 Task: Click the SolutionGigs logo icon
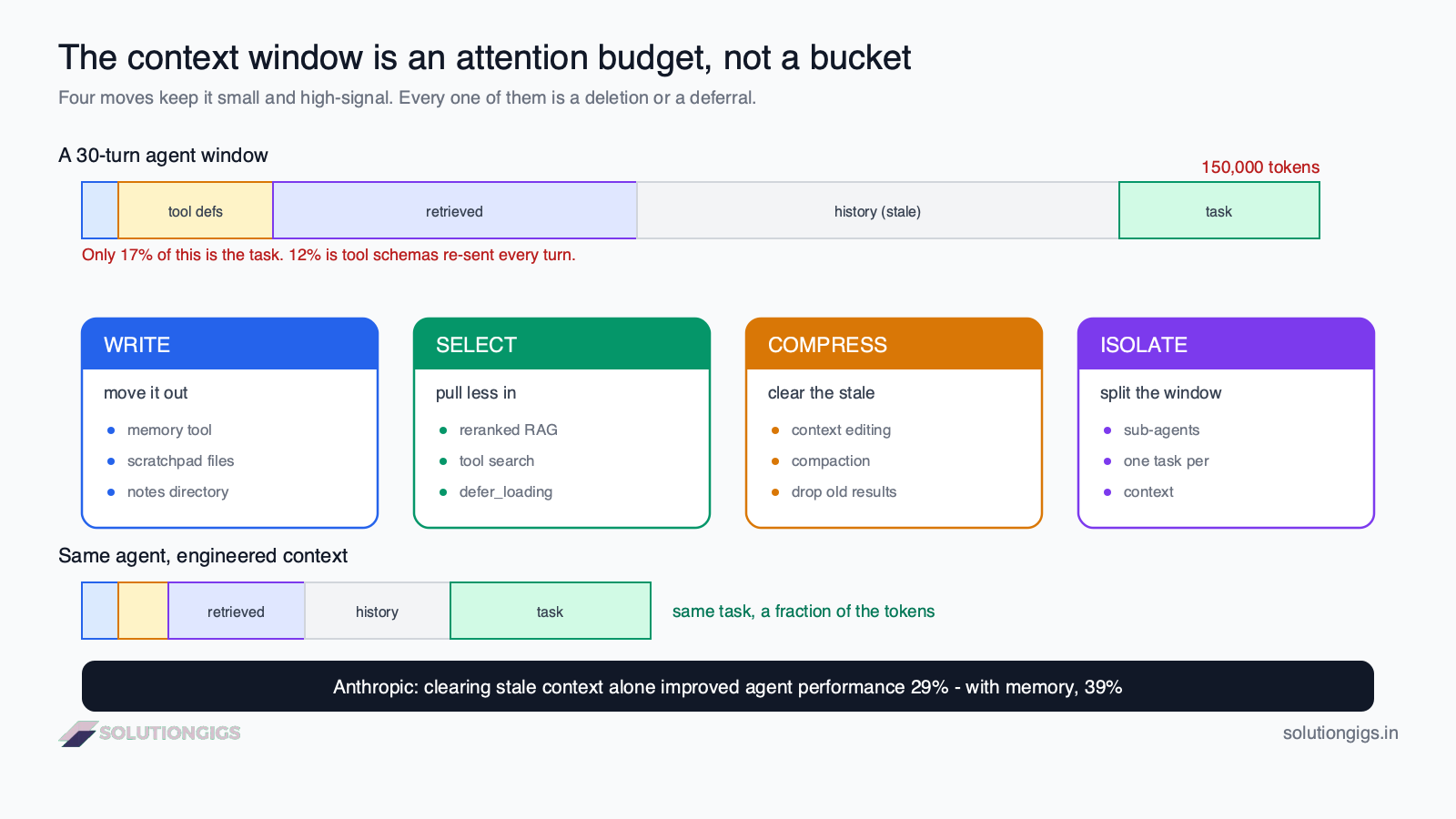coord(78,733)
